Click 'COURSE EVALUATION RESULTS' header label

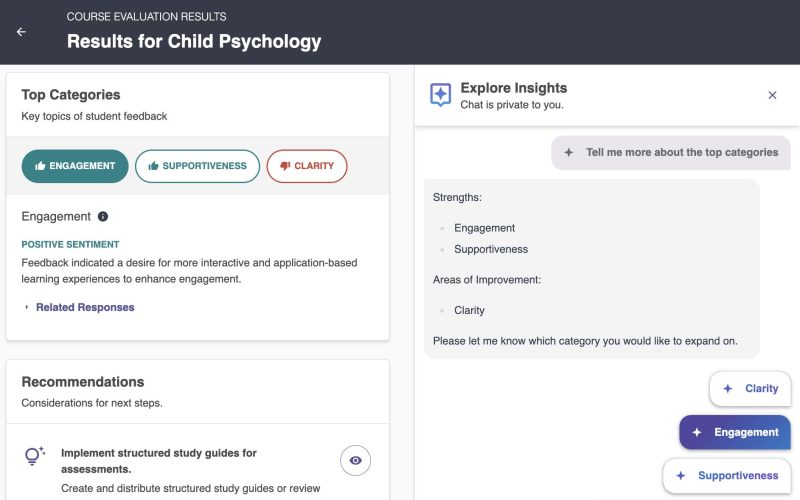tap(146, 16)
